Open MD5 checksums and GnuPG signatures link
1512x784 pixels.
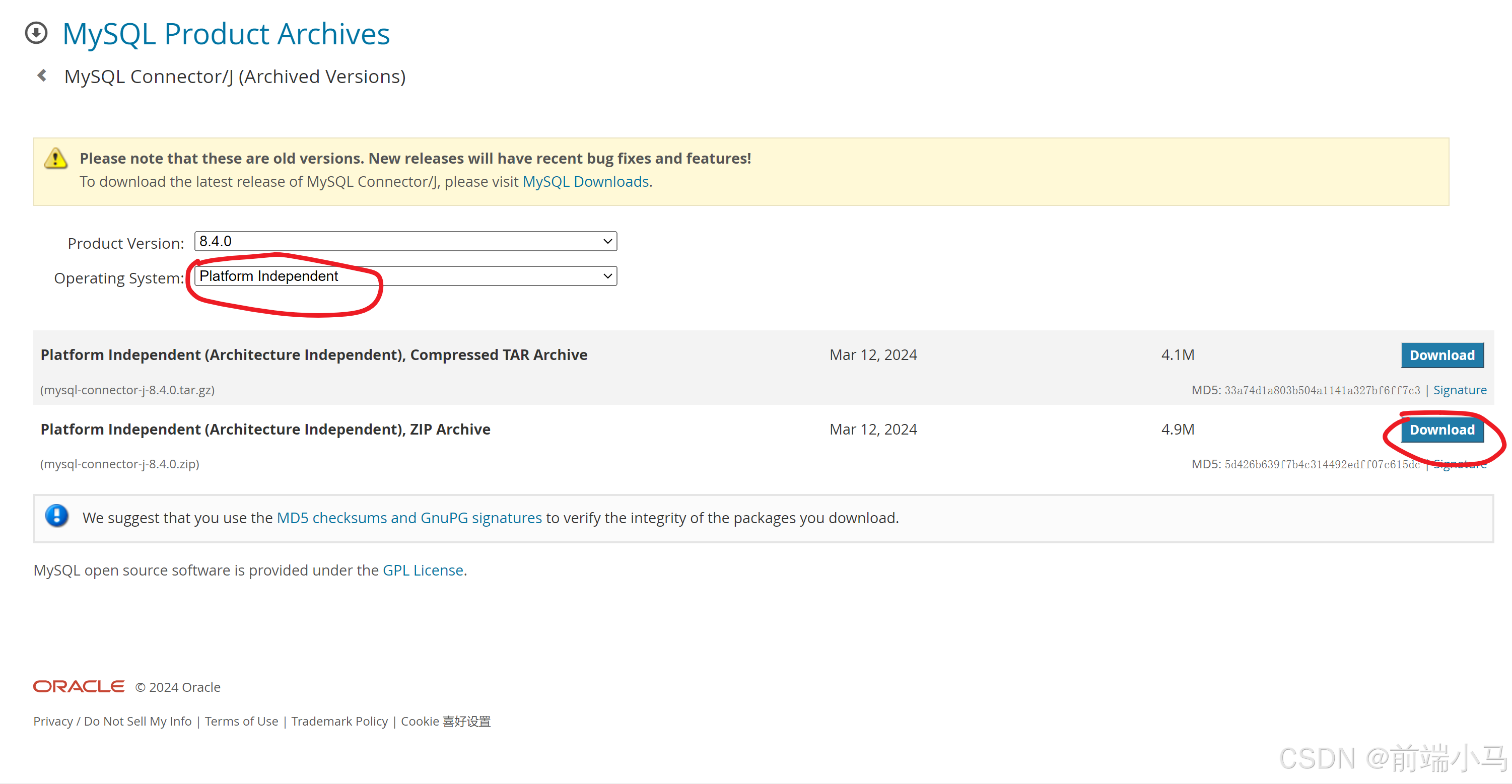click(x=409, y=518)
